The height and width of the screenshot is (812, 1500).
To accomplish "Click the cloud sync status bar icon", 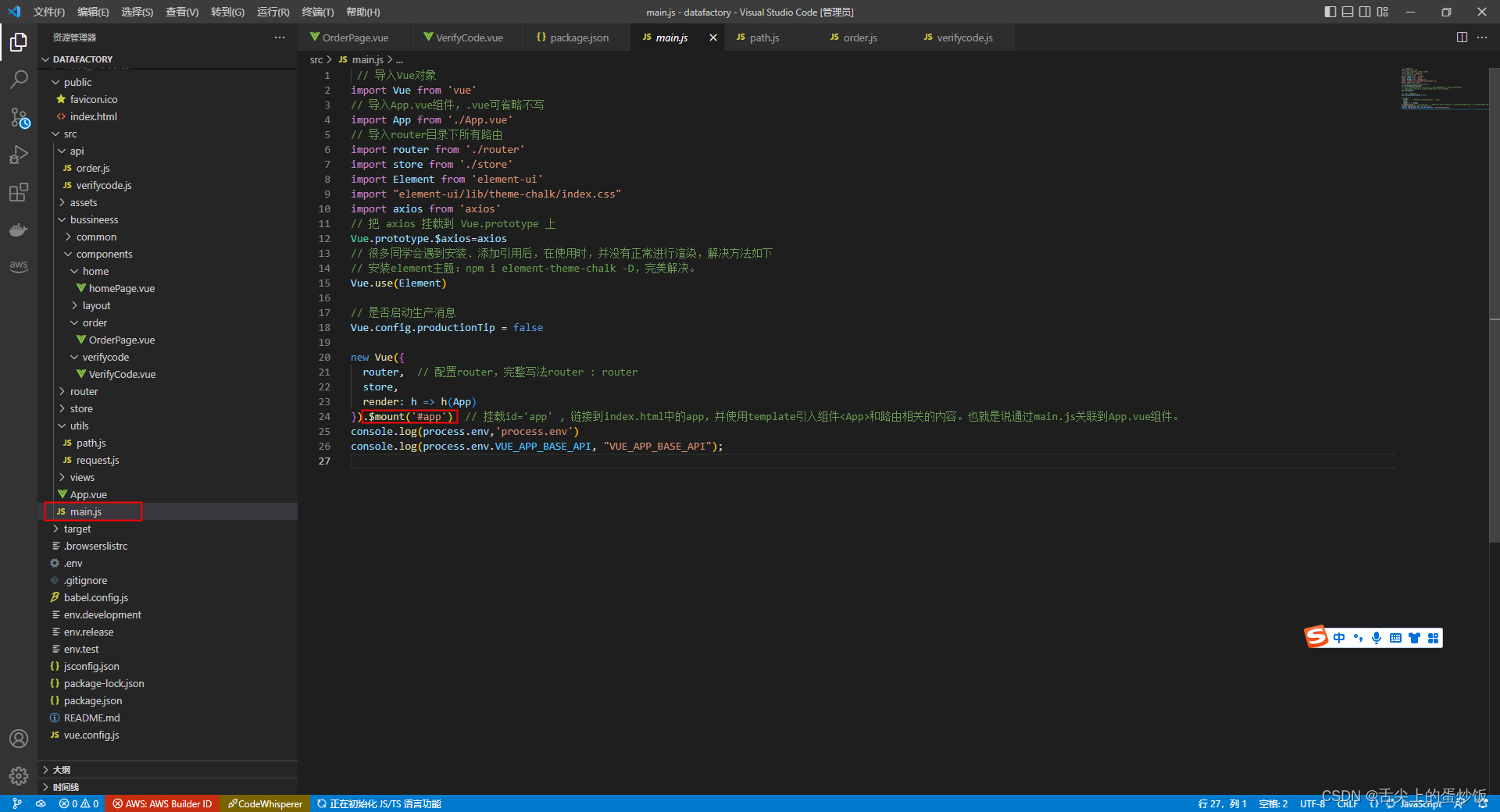I will pyautogui.click(x=41, y=803).
